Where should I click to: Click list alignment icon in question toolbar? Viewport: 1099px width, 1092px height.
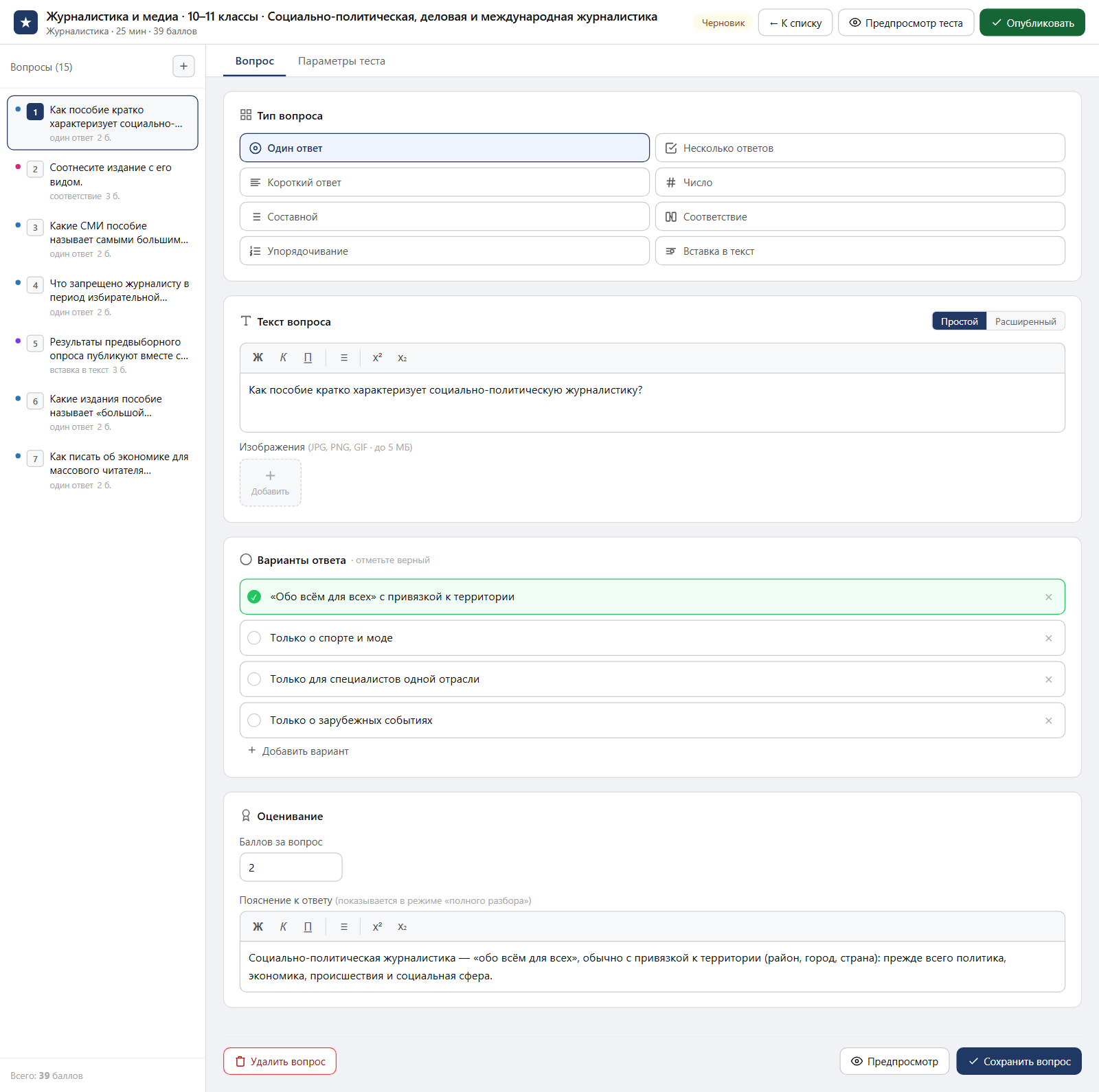click(x=344, y=358)
